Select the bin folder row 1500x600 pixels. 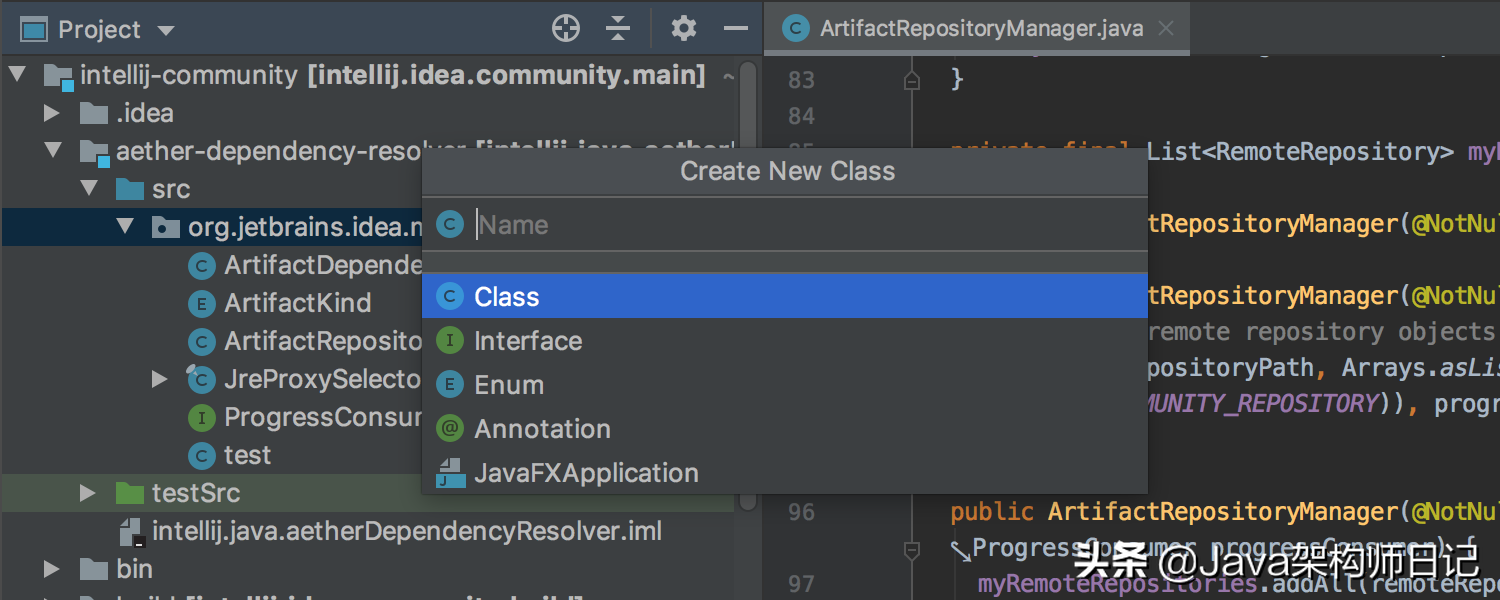[x=368, y=569]
